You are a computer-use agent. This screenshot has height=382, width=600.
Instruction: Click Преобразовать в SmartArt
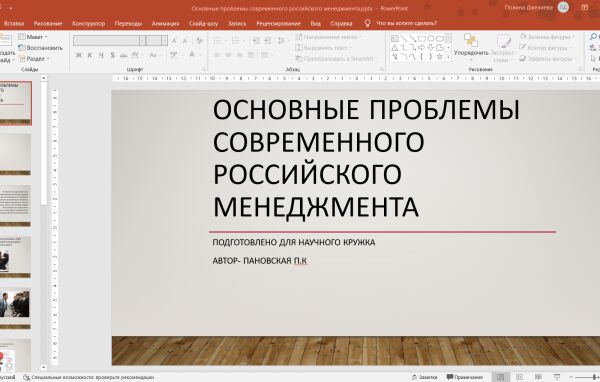click(x=336, y=59)
